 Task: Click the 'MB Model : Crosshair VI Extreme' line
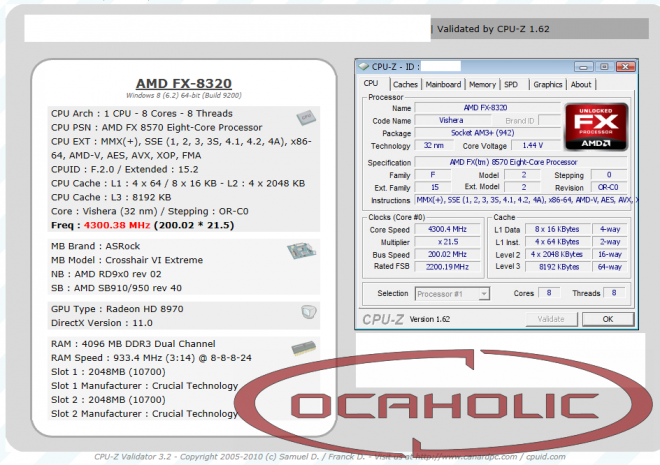[x=127, y=260]
